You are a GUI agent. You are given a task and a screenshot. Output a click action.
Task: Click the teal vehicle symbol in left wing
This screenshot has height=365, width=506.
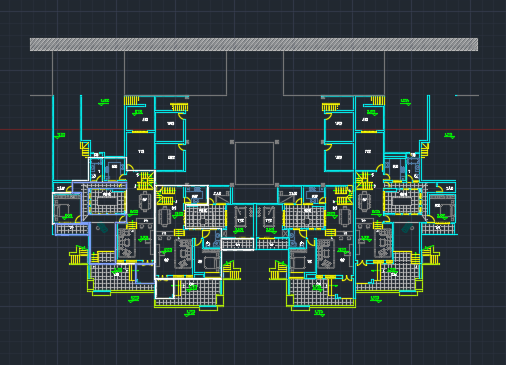[102, 228]
